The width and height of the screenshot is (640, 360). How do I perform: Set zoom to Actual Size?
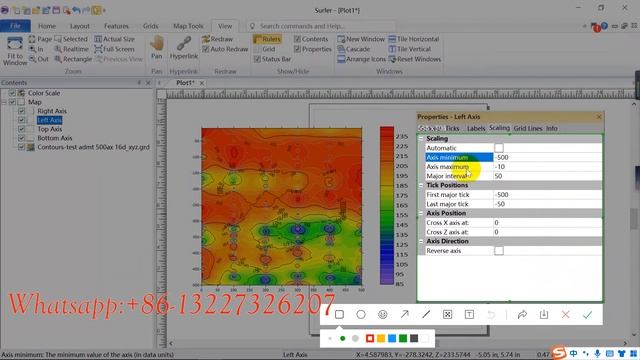[114, 39]
